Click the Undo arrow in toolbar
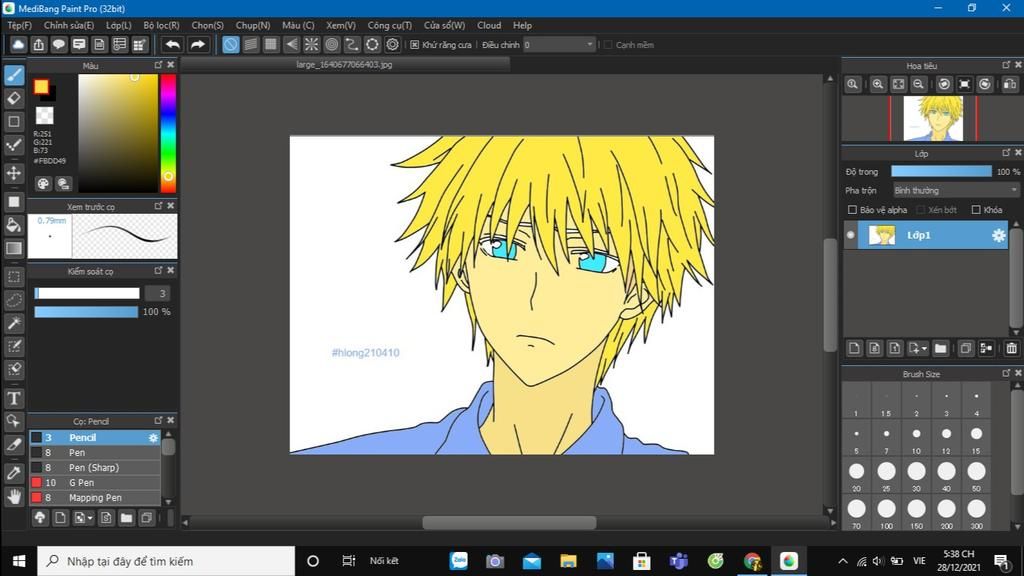 click(172, 44)
